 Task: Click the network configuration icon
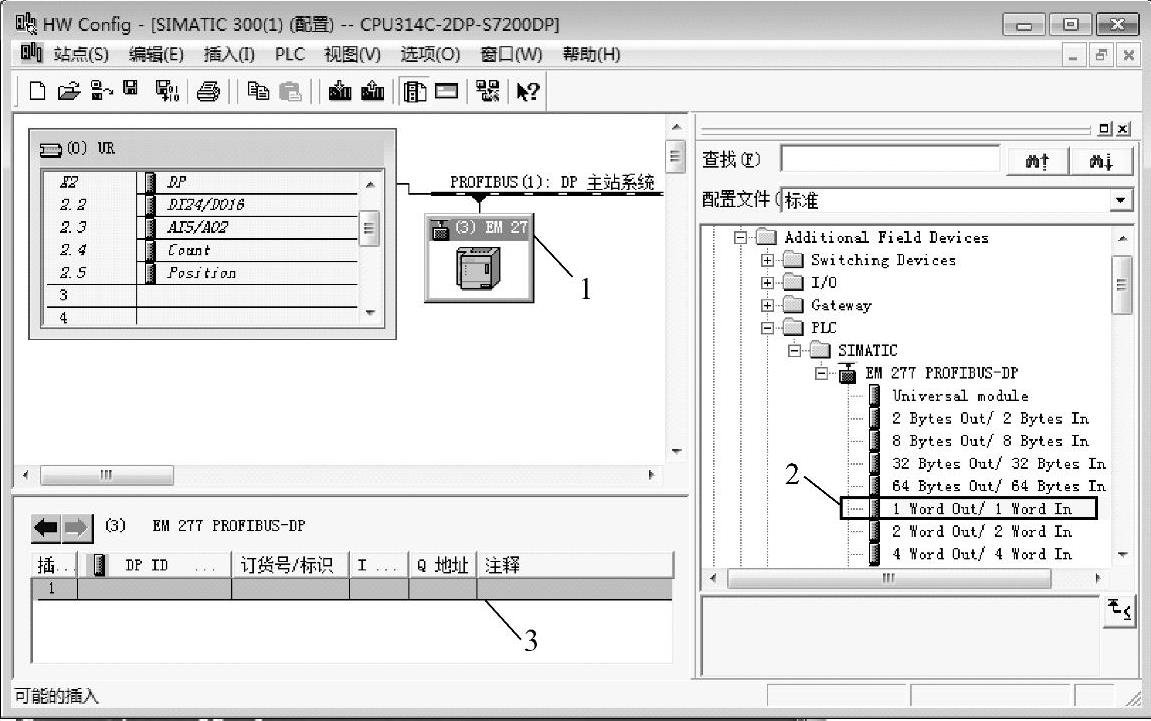click(487, 91)
